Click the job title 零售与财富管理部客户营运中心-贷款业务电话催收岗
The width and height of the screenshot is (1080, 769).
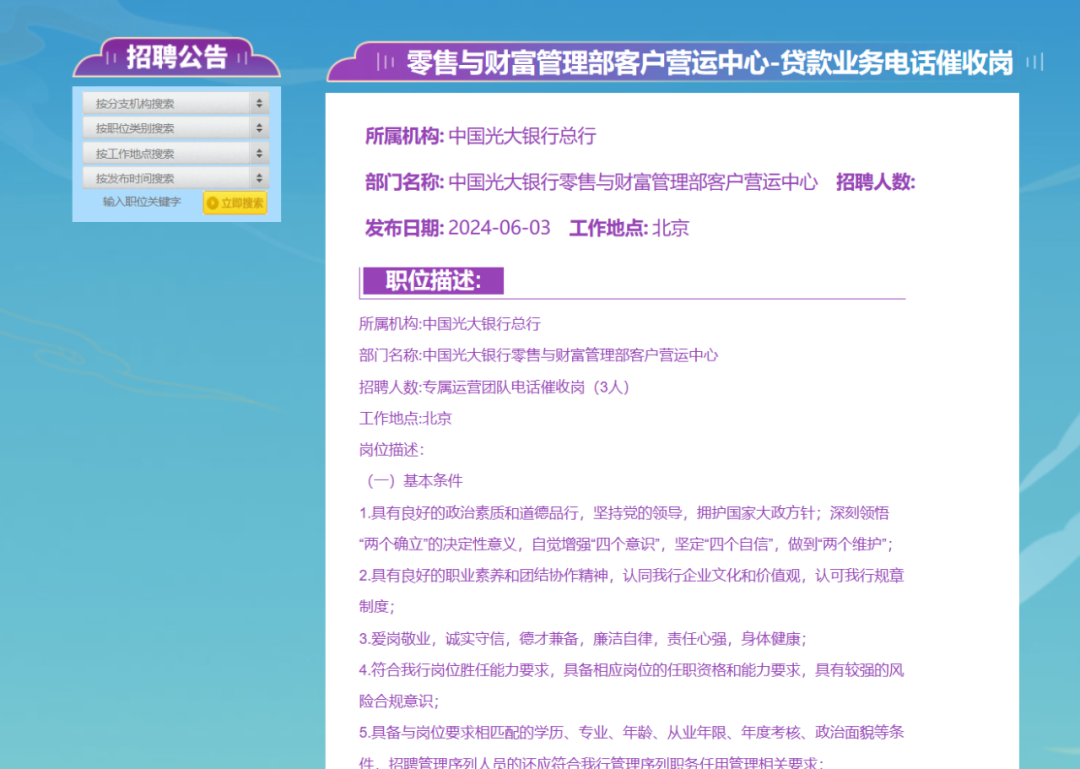709,63
